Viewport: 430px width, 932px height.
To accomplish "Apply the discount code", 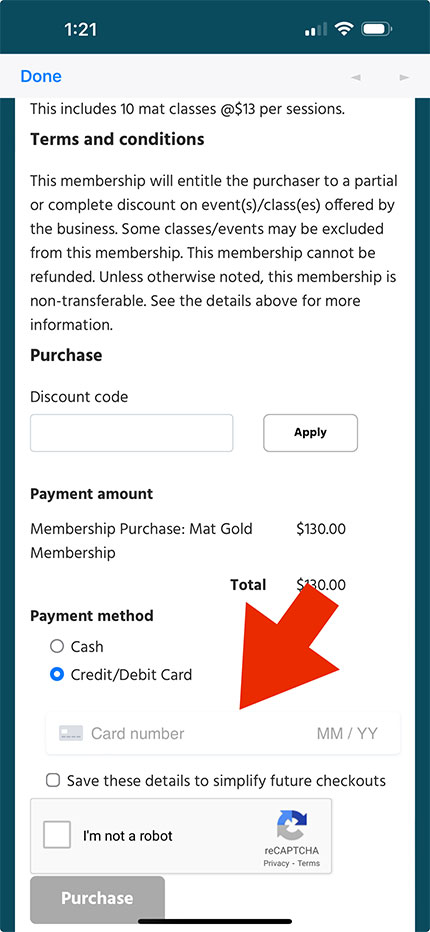I will [310, 433].
